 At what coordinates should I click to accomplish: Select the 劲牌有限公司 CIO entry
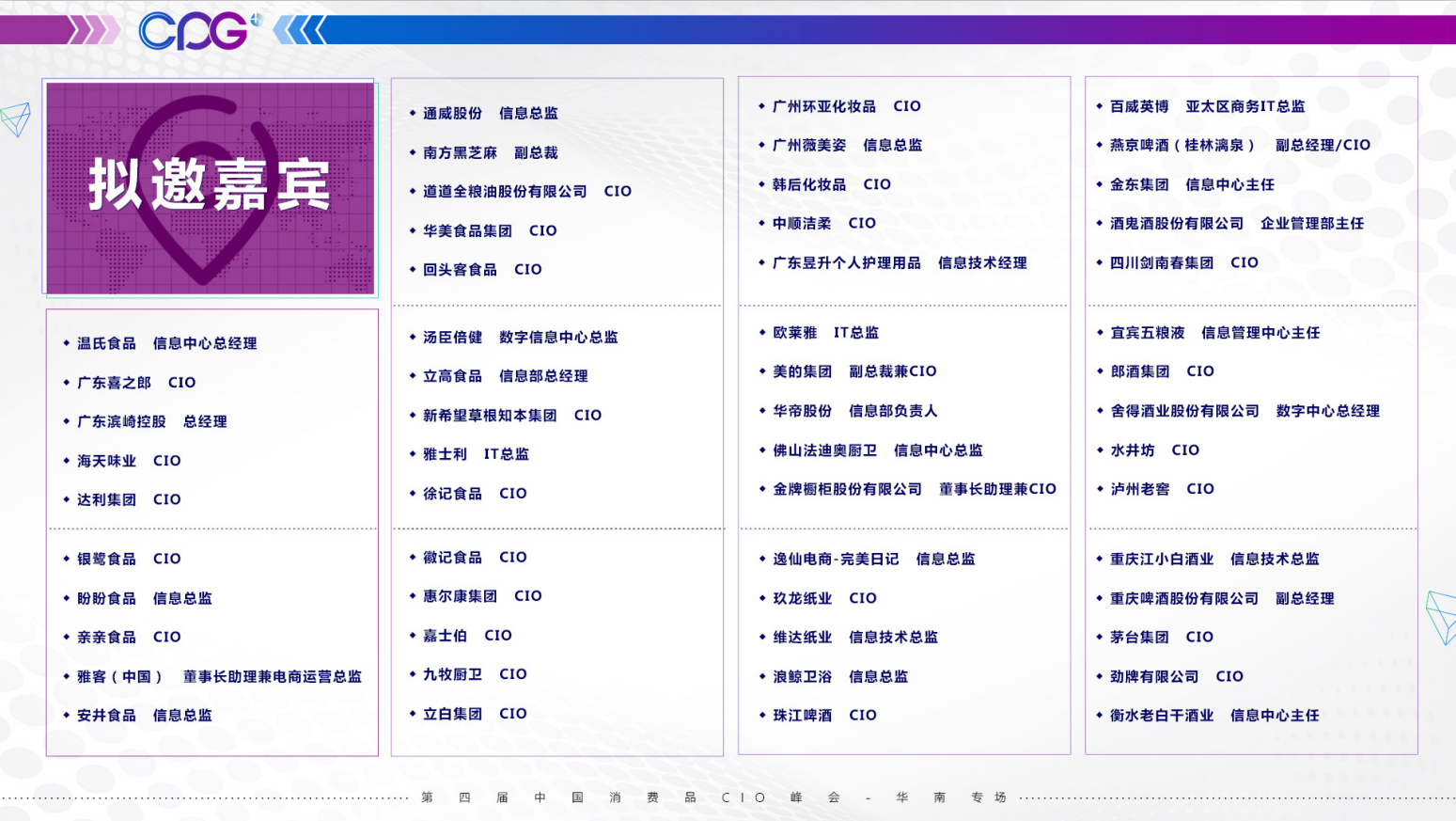point(1177,676)
